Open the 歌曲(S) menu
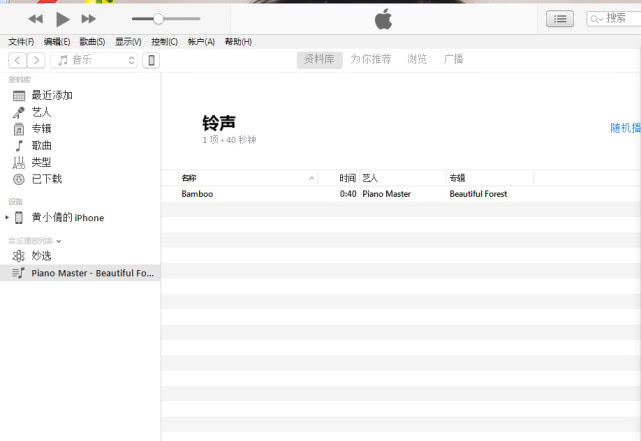The image size is (641, 441). (92, 42)
